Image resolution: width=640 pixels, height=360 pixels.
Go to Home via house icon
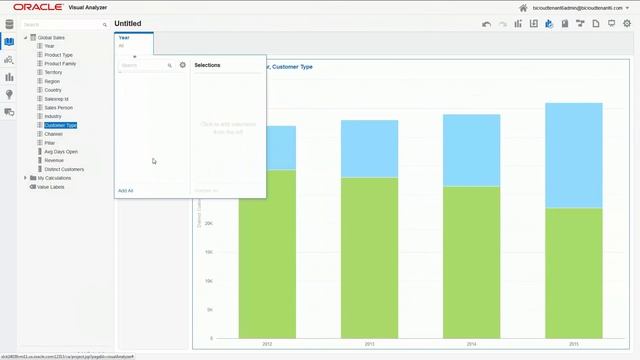coord(523,8)
